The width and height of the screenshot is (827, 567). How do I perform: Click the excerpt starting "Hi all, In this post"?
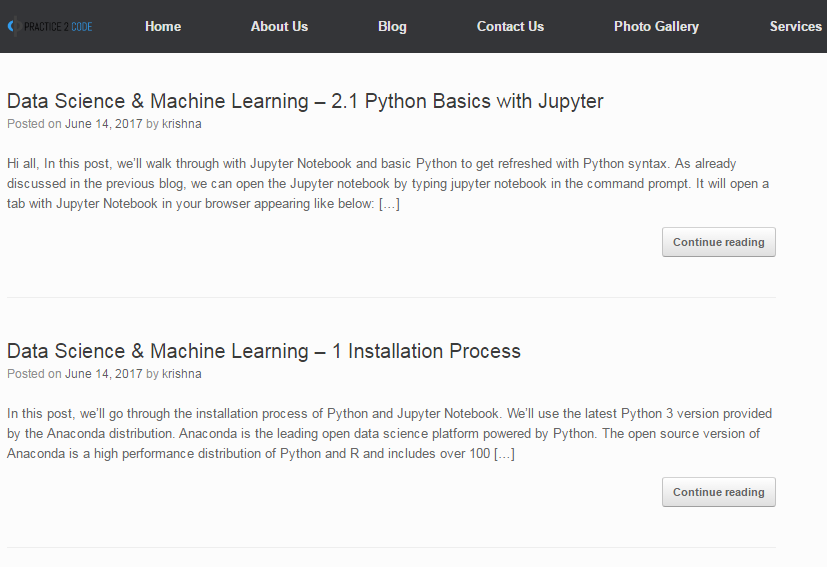click(x=388, y=184)
